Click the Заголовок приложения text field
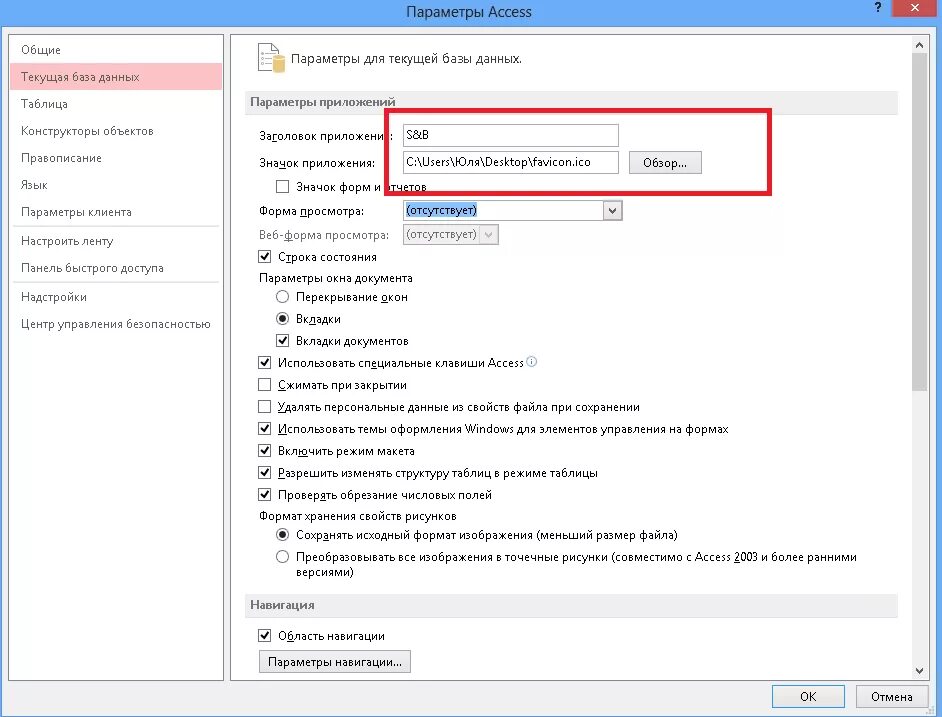Screen dimensions: 942x717 pyautogui.click(x=511, y=135)
